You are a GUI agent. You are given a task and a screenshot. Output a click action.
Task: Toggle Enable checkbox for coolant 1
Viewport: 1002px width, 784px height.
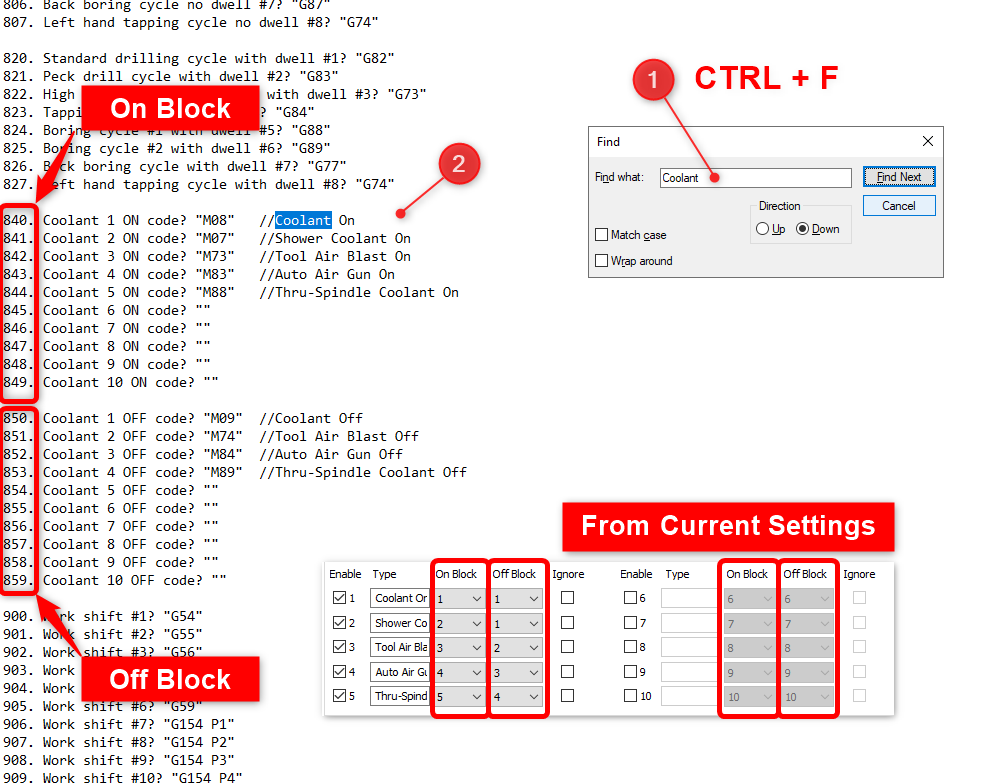339,597
